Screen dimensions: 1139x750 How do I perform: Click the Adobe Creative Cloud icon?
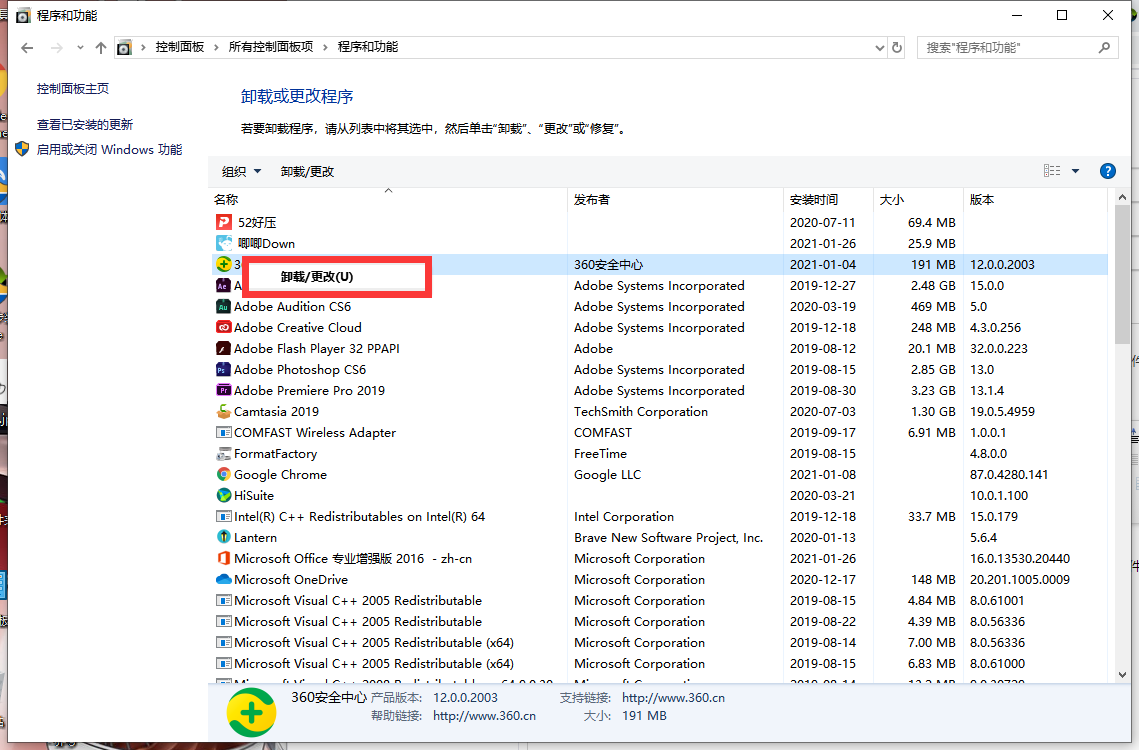tap(224, 328)
